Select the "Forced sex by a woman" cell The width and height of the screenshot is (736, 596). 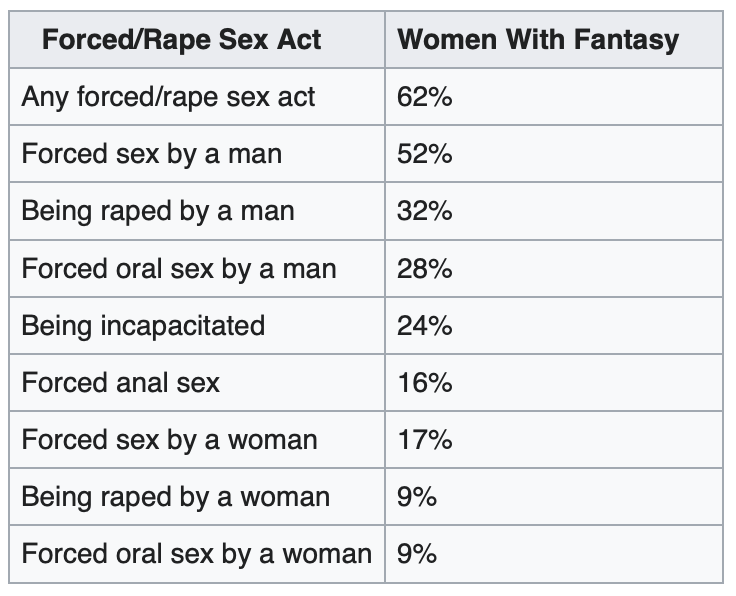[169, 439]
